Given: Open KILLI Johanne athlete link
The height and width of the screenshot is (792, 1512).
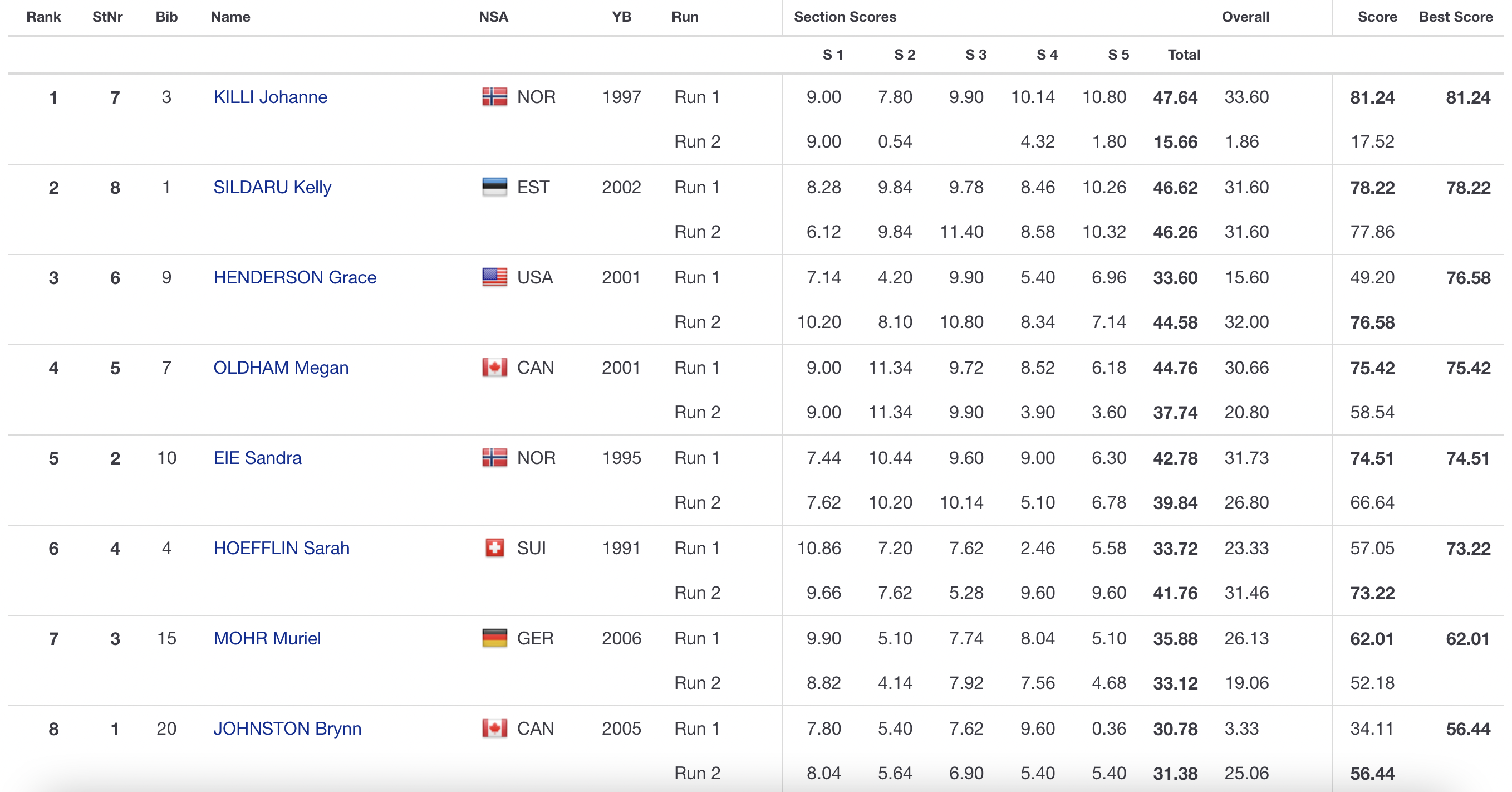Looking at the screenshot, I should (x=270, y=97).
